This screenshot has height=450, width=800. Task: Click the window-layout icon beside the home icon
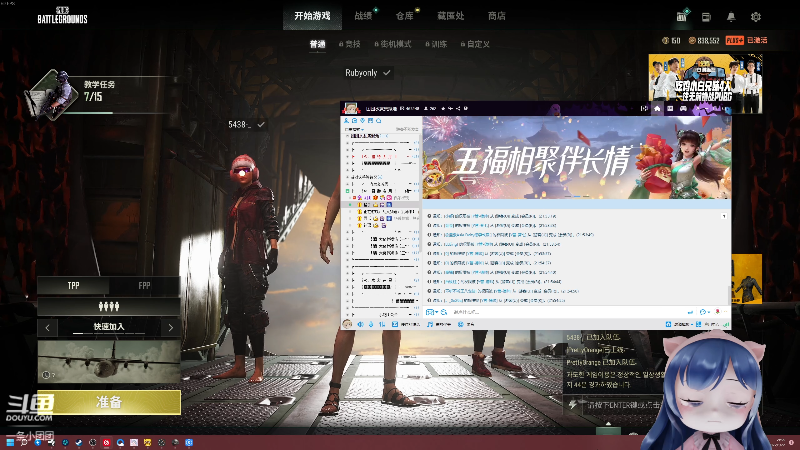point(670,108)
